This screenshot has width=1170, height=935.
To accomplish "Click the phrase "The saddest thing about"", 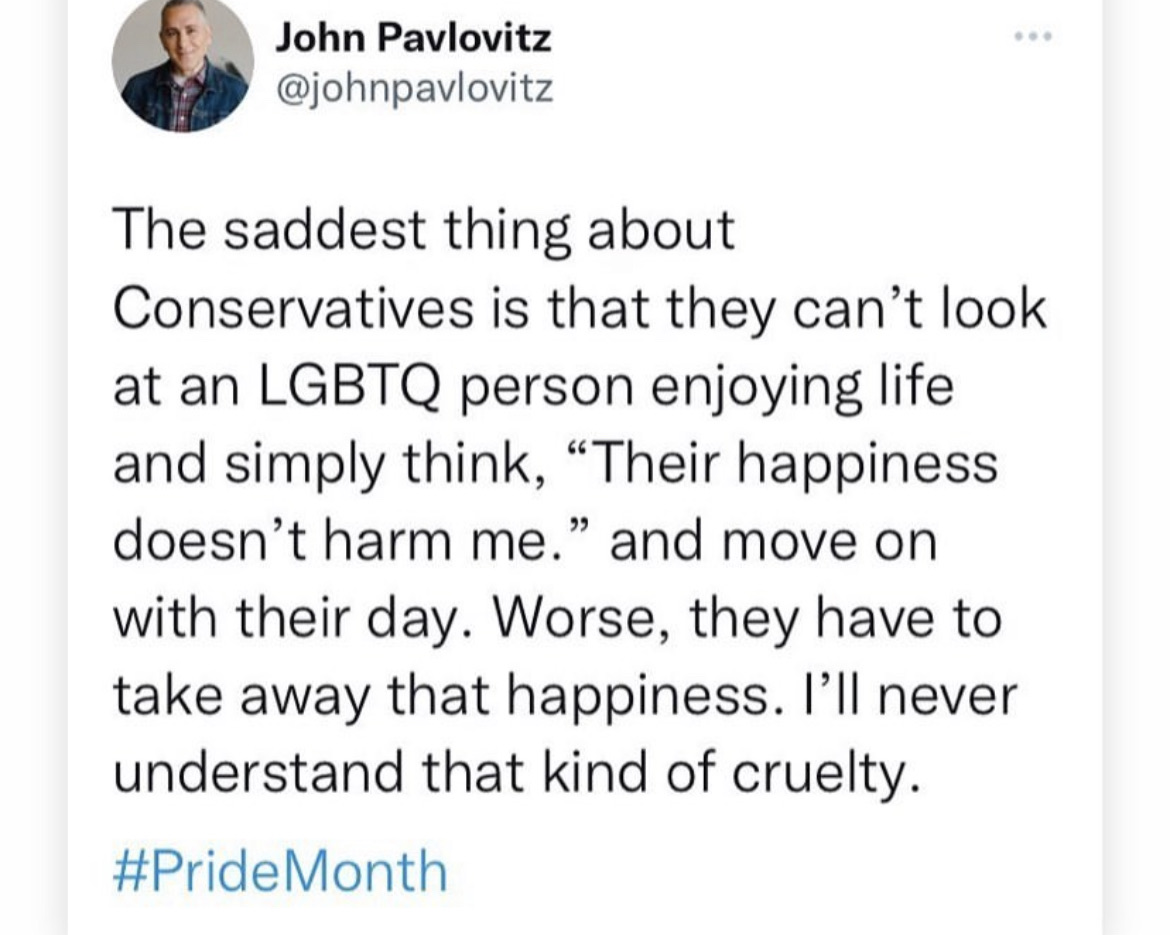I will point(423,231).
